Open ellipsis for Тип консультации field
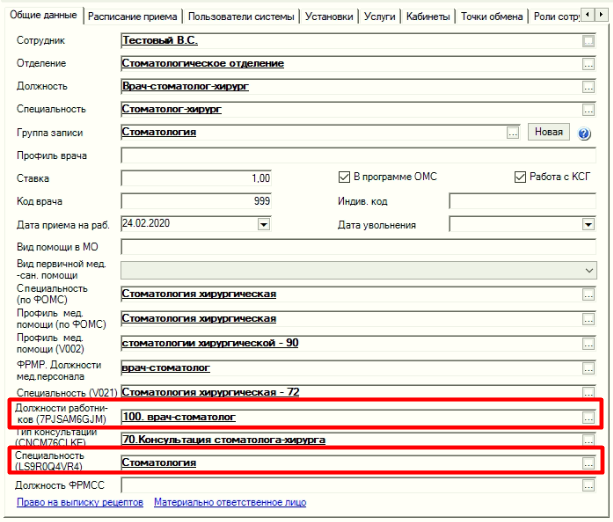This screenshot has width=613, height=522. coord(588,440)
